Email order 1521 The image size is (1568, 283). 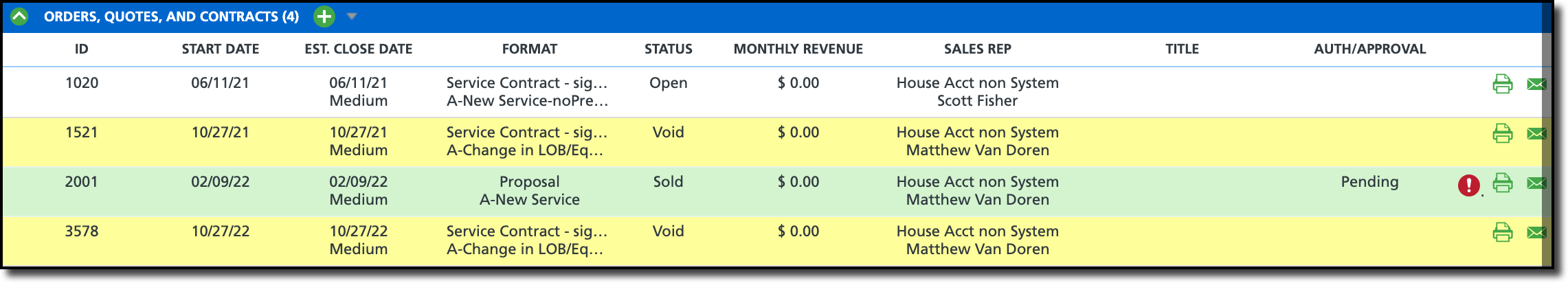tap(1536, 133)
